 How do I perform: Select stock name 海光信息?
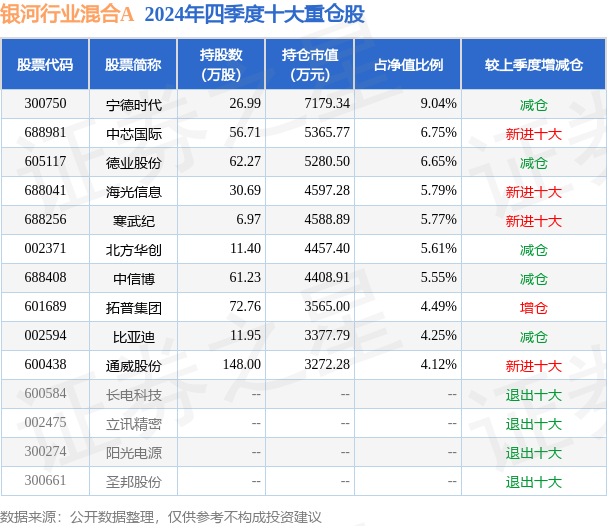134,192
